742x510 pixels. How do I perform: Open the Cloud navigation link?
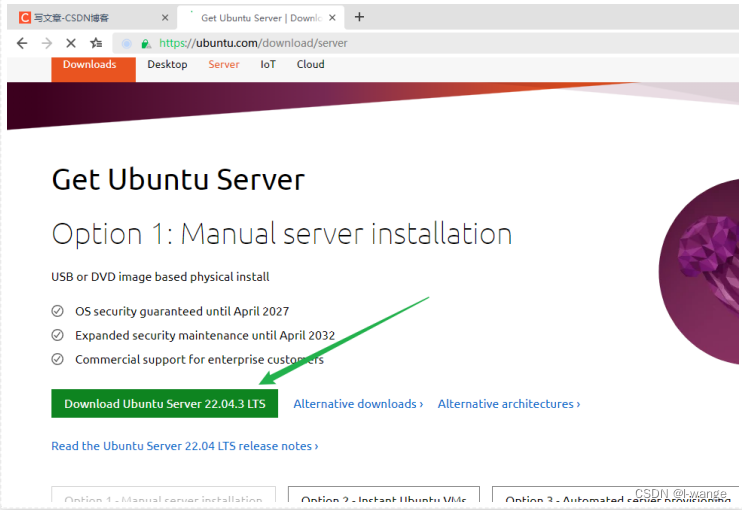(310, 64)
